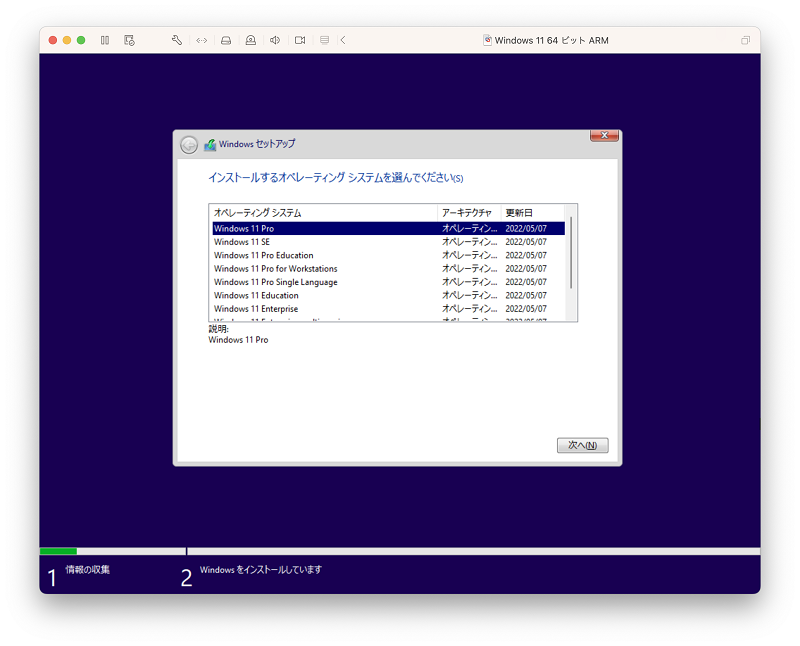
Task: Click the オペレーティング システム column header
Action: pyautogui.click(x=323, y=213)
